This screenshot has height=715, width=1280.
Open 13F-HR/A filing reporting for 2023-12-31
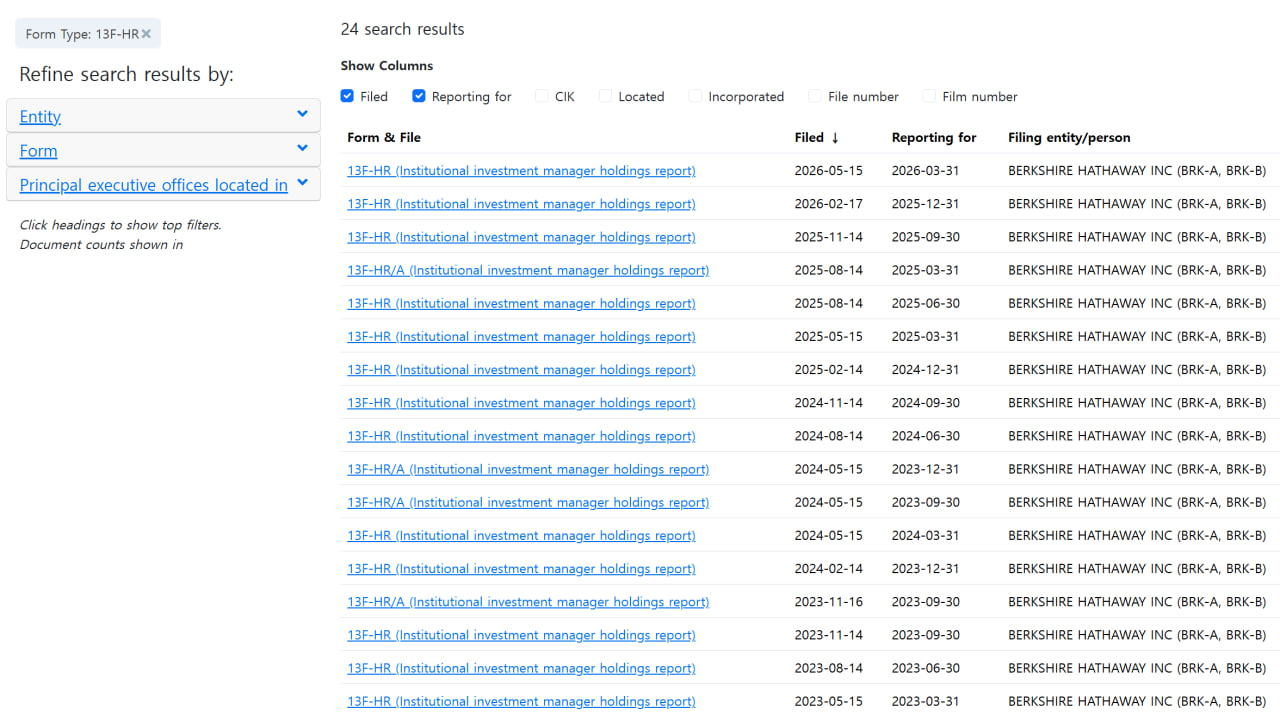[x=528, y=469]
